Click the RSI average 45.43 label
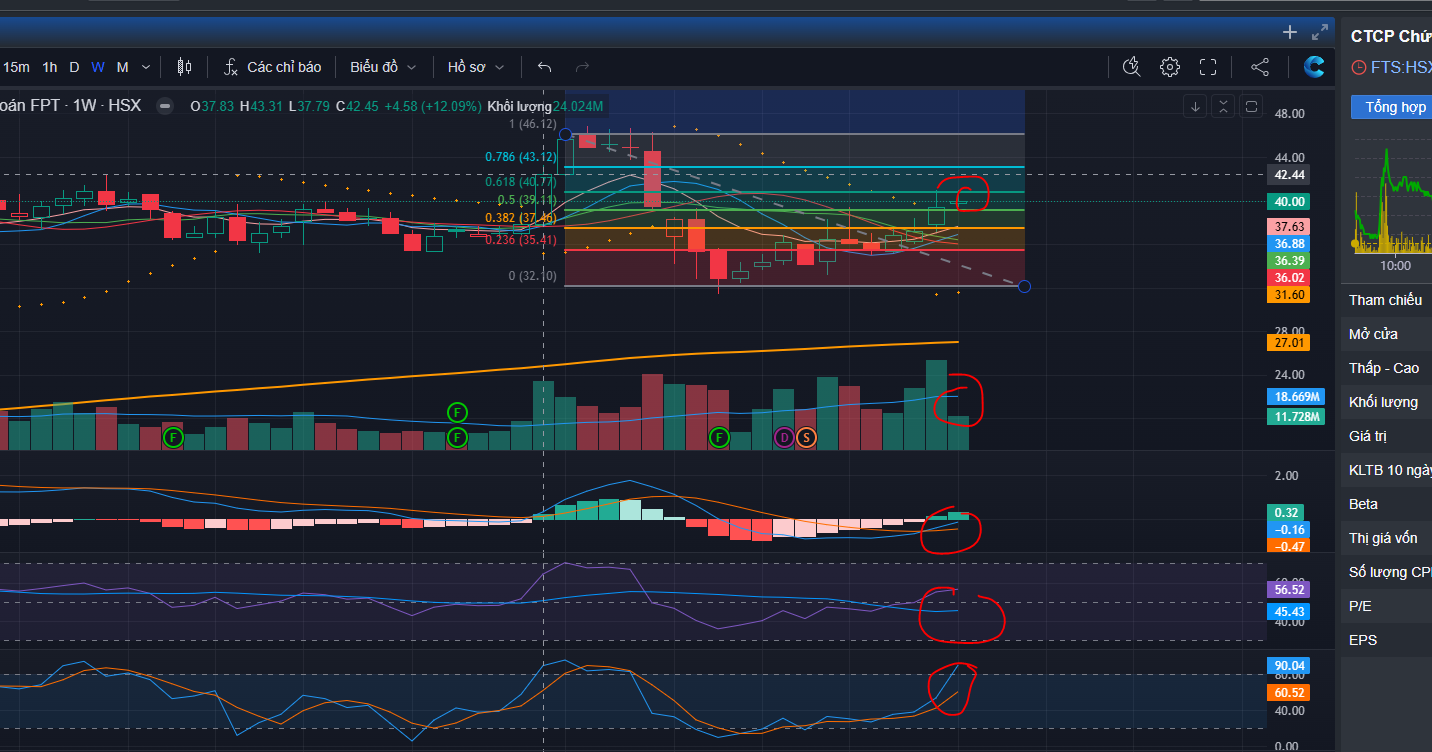1432x752 pixels. click(x=1287, y=611)
